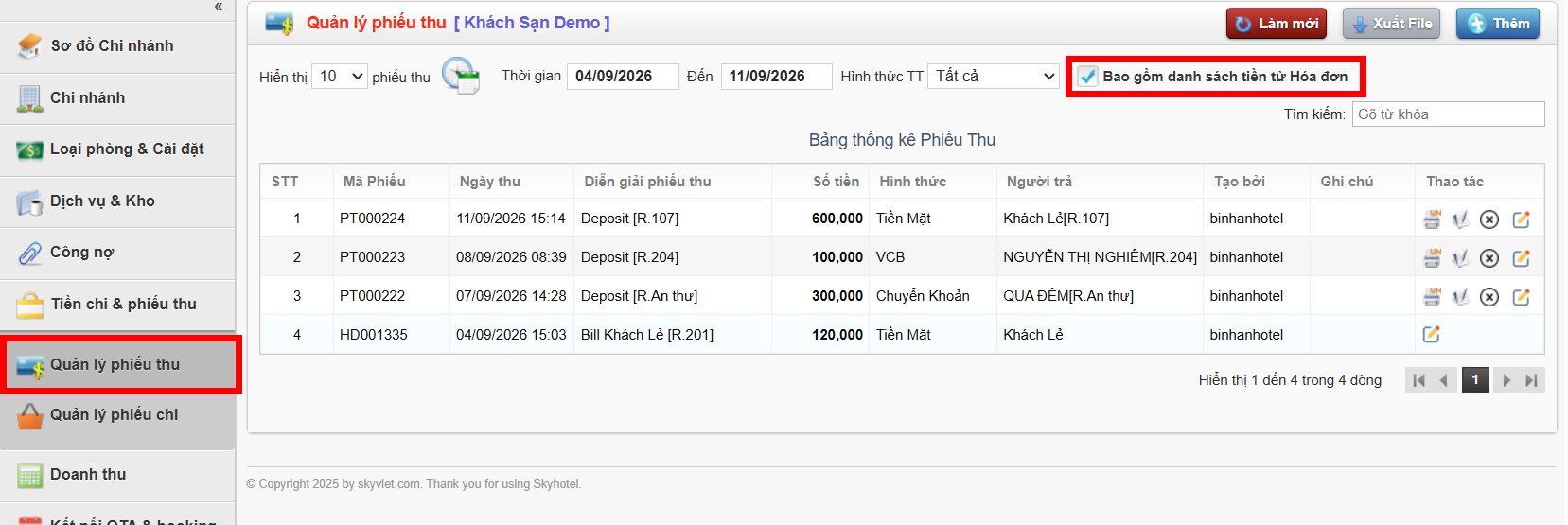The image size is (1568, 525).
Task: Edit receipt PT000222 using pencil icon
Action: click(1521, 297)
